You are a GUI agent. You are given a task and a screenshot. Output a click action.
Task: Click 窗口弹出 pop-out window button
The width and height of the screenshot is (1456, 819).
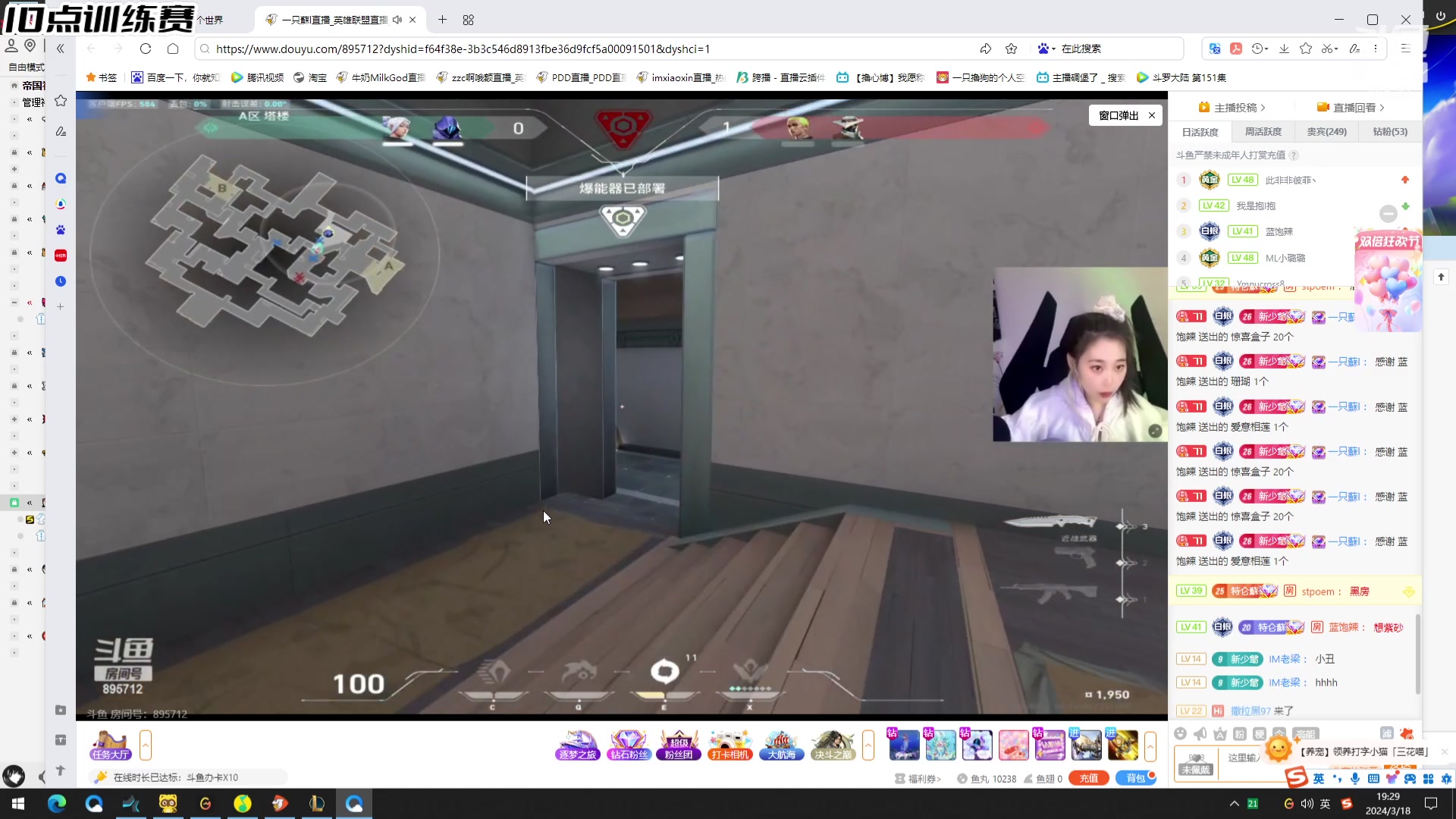(1119, 115)
